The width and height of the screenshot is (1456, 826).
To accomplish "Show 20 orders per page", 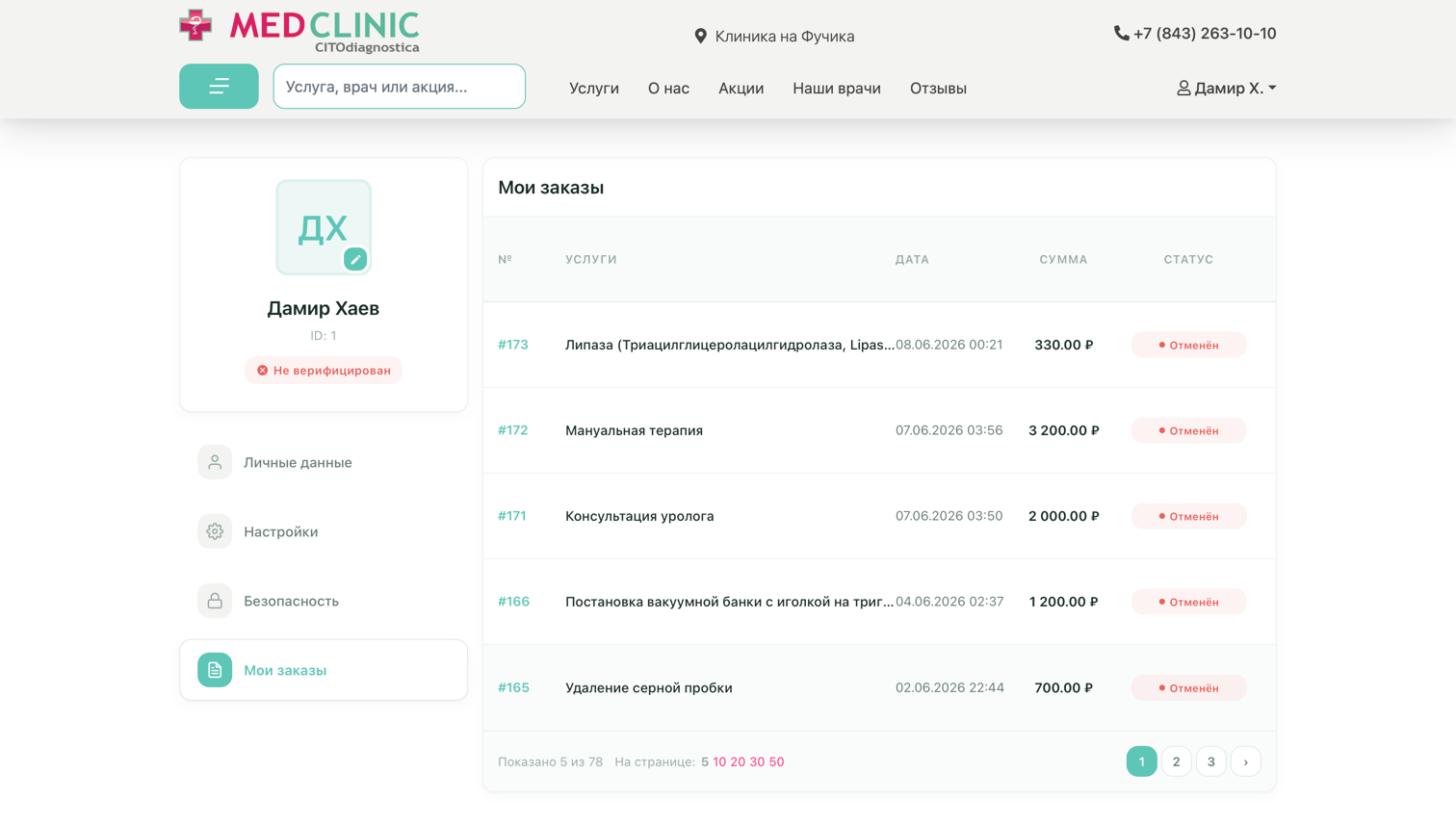I will 738,761.
